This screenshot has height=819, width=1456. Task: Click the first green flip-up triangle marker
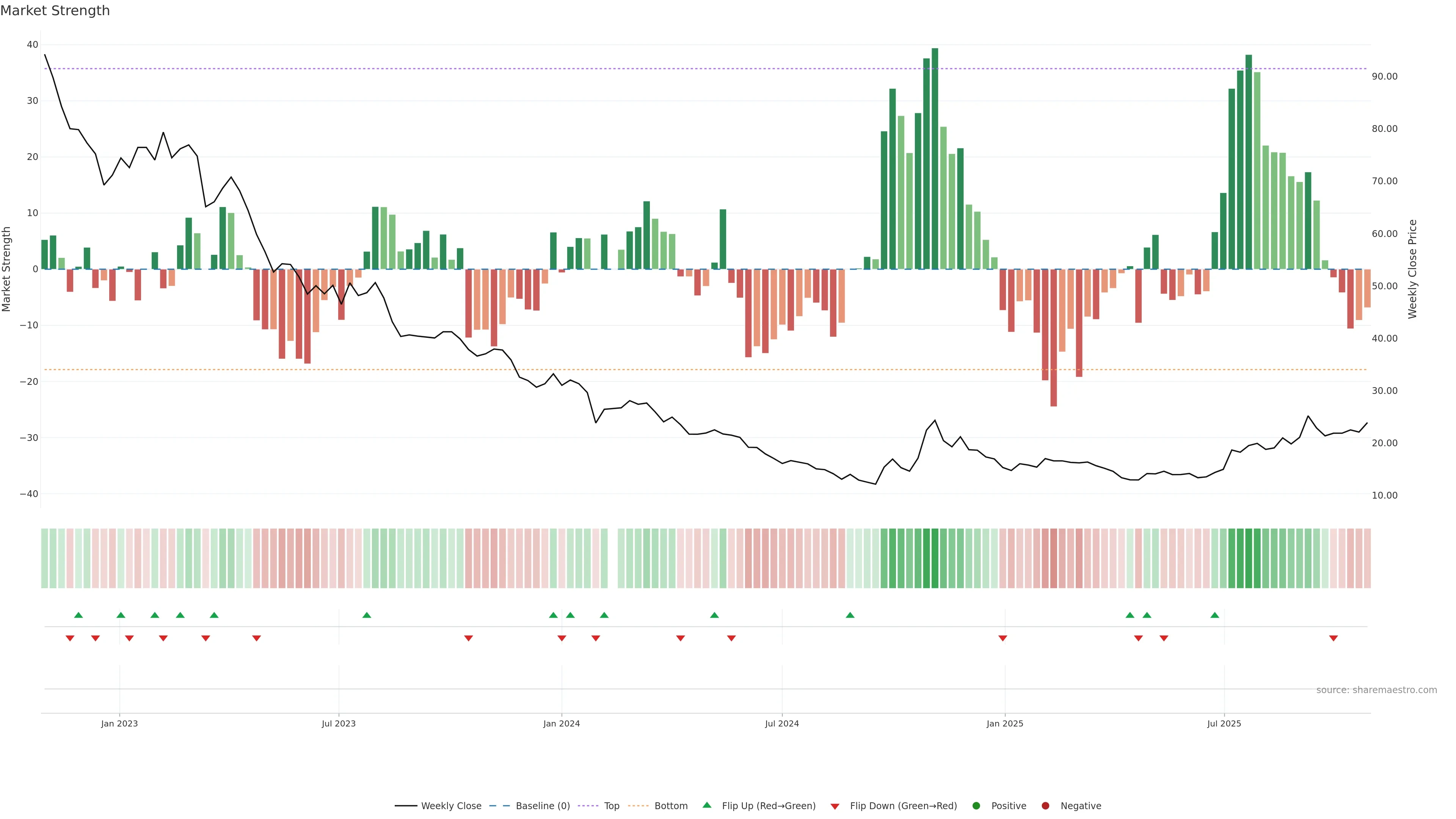(x=78, y=615)
